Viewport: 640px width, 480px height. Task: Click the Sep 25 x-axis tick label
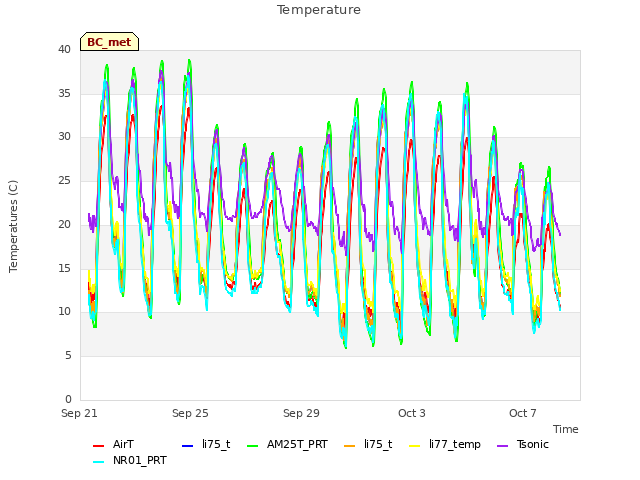pos(190,413)
